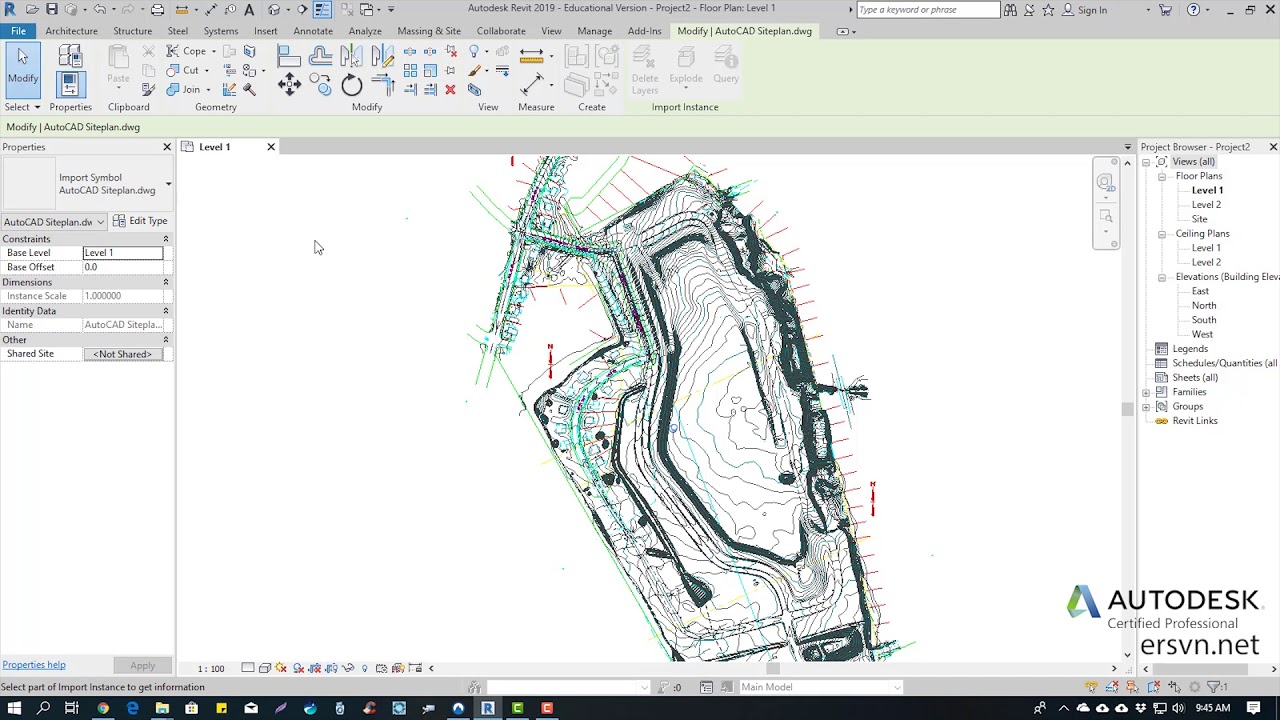
Task: Collapse the Floor Plans tree node
Action: (1162, 176)
